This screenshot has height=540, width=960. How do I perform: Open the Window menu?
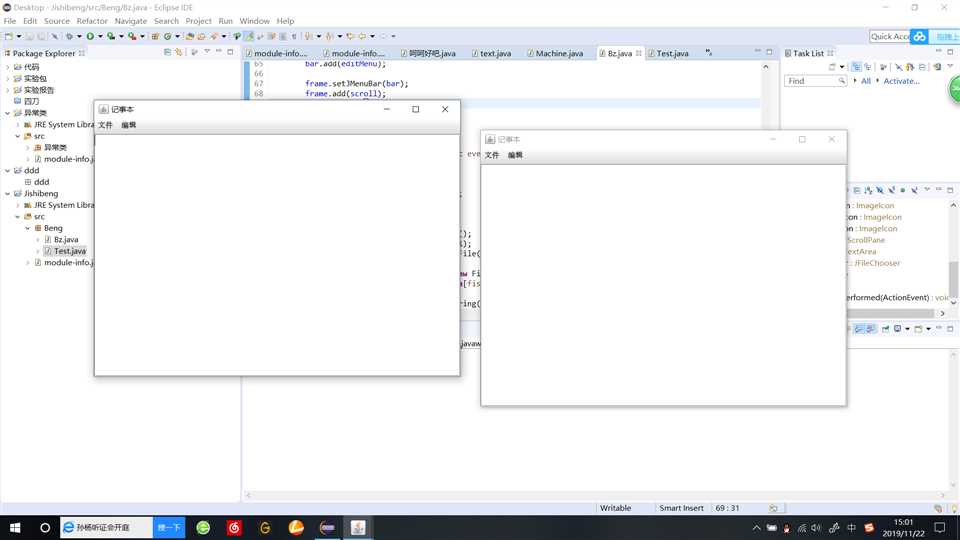(254, 21)
